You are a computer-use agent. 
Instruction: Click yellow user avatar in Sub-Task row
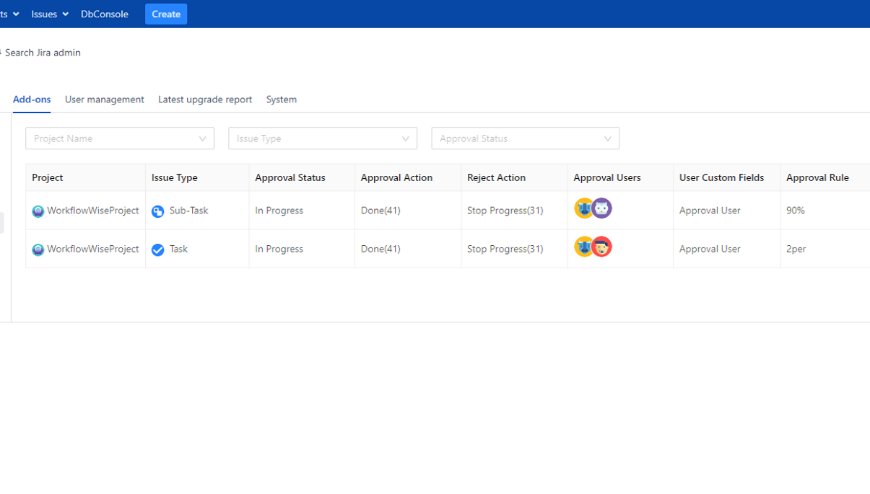pos(583,208)
